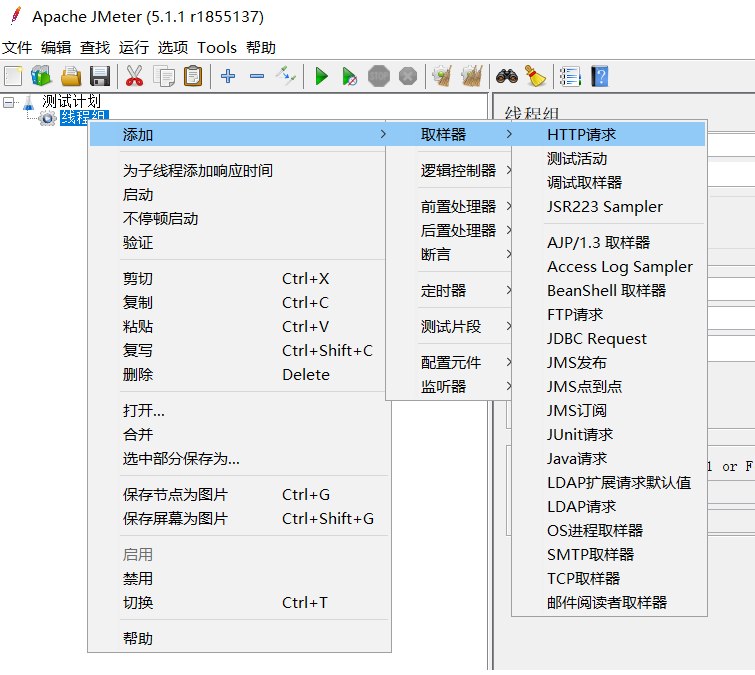Viewport: 755px width, 675px height.
Task: Expand the 后置处理器 submenu
Action: click(449, 231)
